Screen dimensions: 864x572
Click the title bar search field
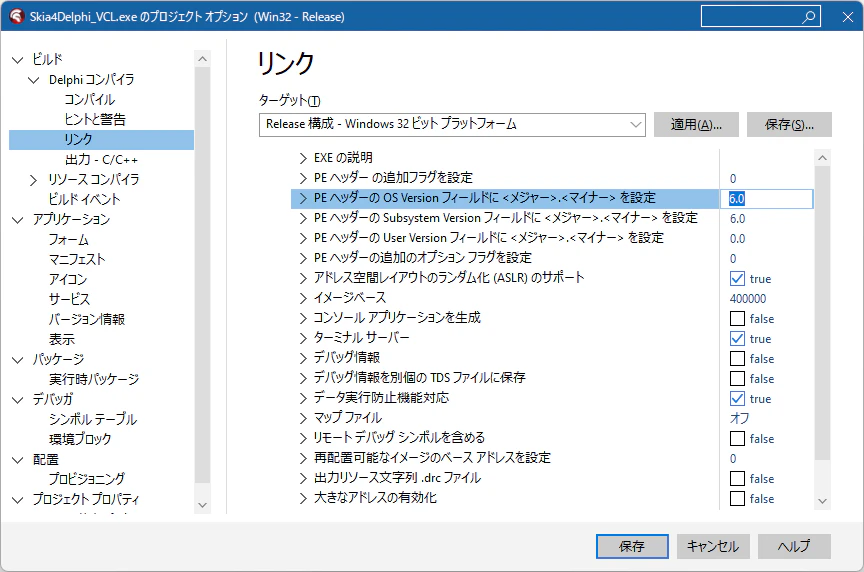pyautogui.click(x=760, y=17)
